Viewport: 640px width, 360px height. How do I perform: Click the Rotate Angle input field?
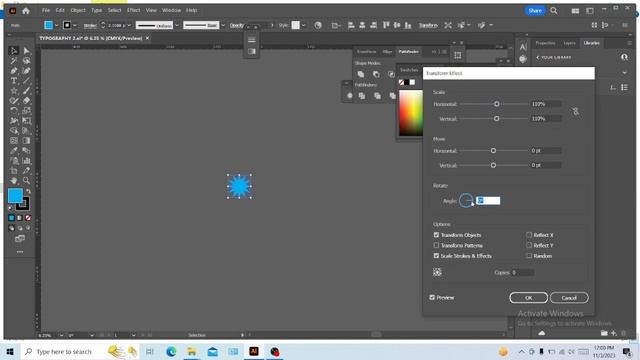click(488, 200)
